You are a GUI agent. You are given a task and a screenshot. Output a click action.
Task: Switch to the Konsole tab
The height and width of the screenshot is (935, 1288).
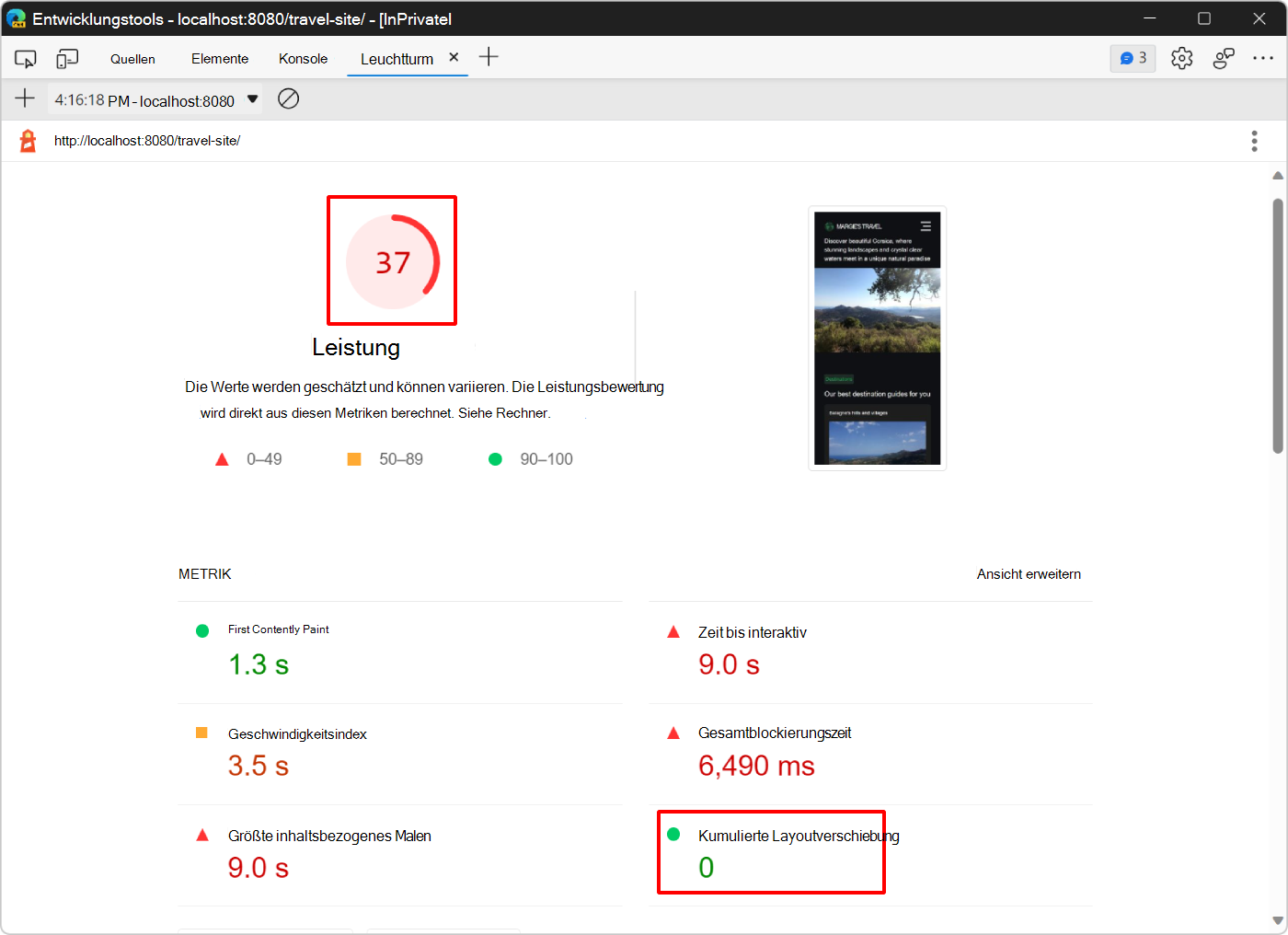[303, 58]
